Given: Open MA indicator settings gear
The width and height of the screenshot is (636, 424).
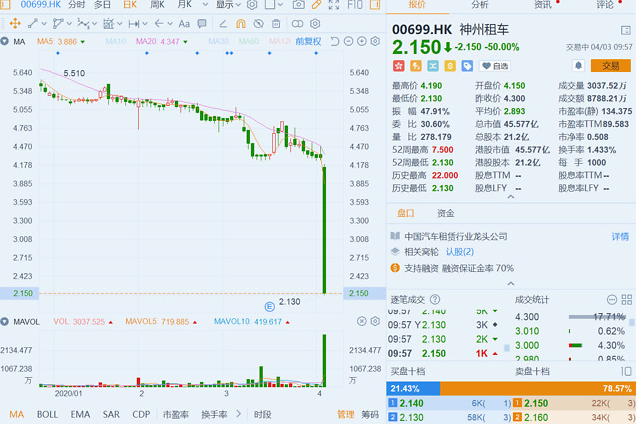Looking at the screenshot, I should click(376, 41).
